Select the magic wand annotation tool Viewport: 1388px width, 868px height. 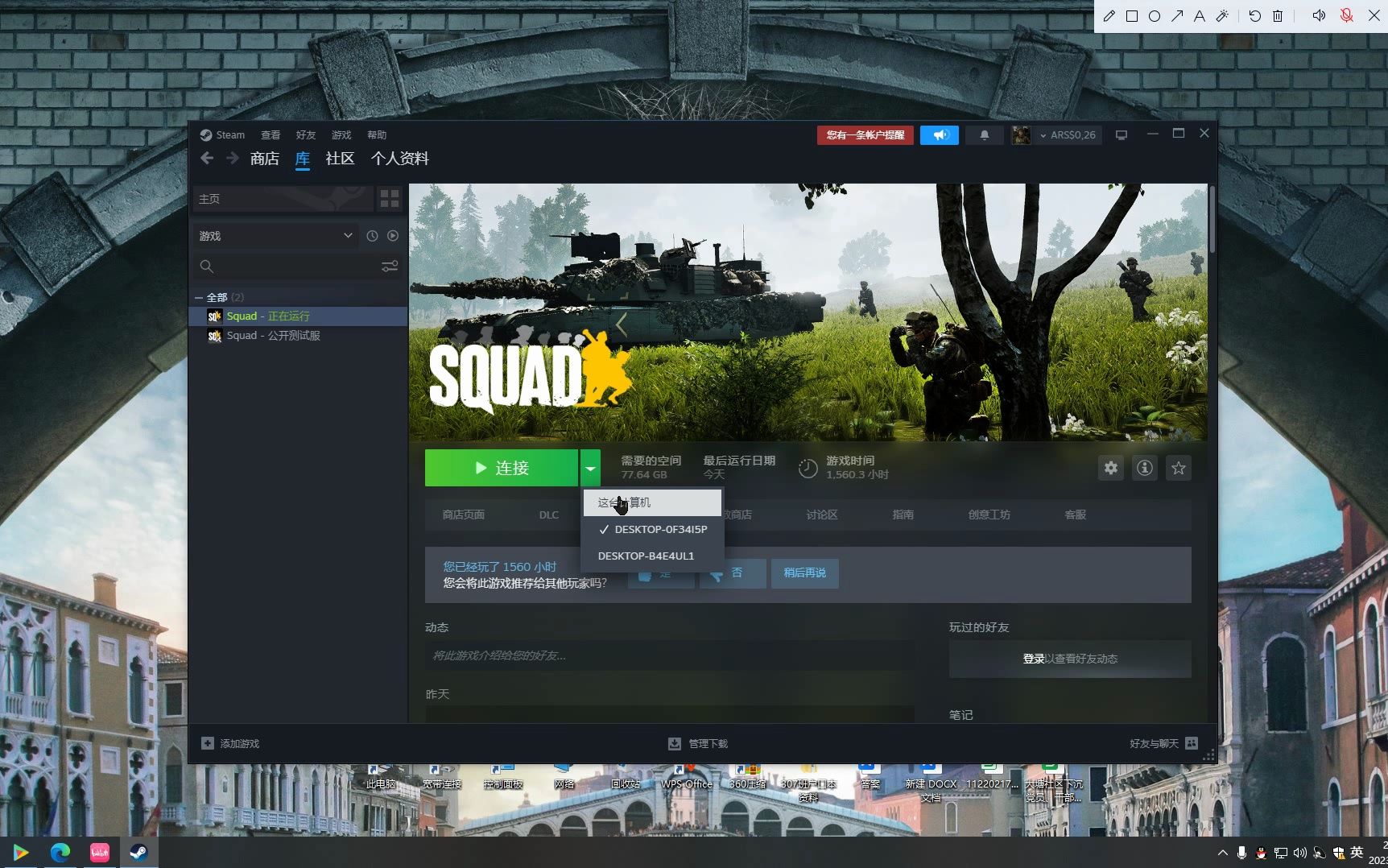point(1222,16)
